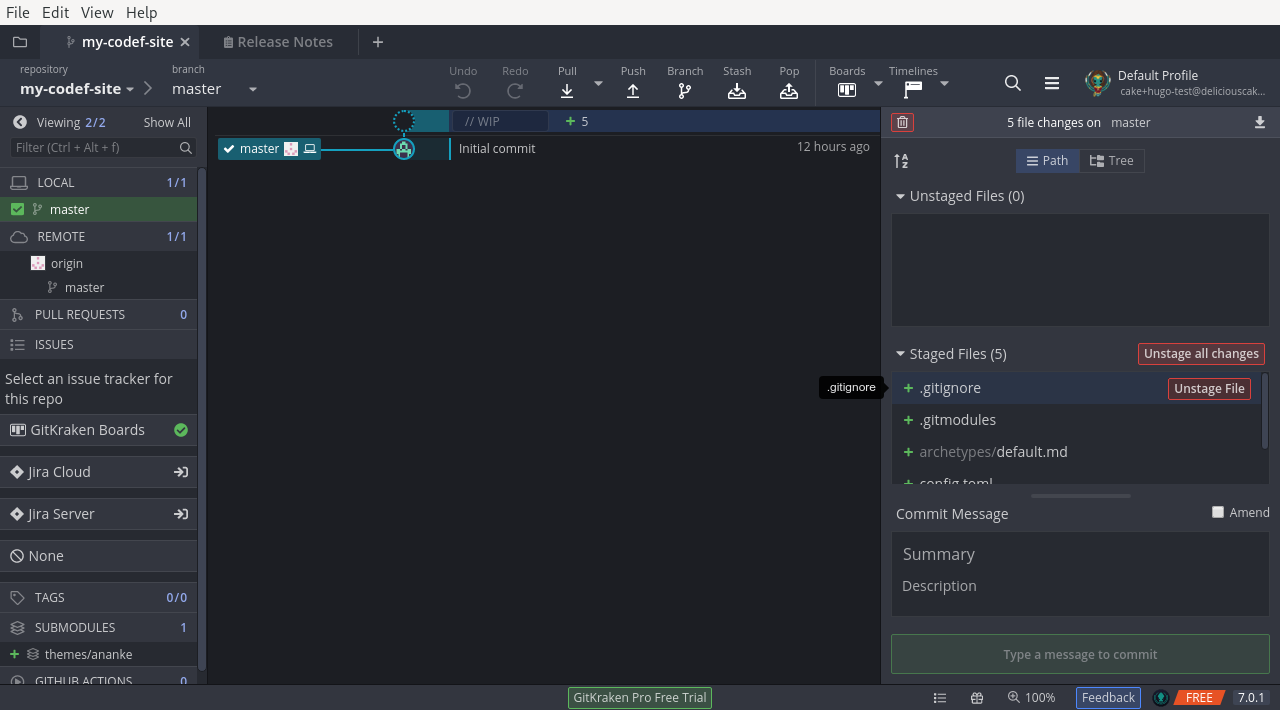Viewport: 1280px width, 710px height.
Task: Add submodule themes/ananke plus icon
Action: (x=14, y=654)
